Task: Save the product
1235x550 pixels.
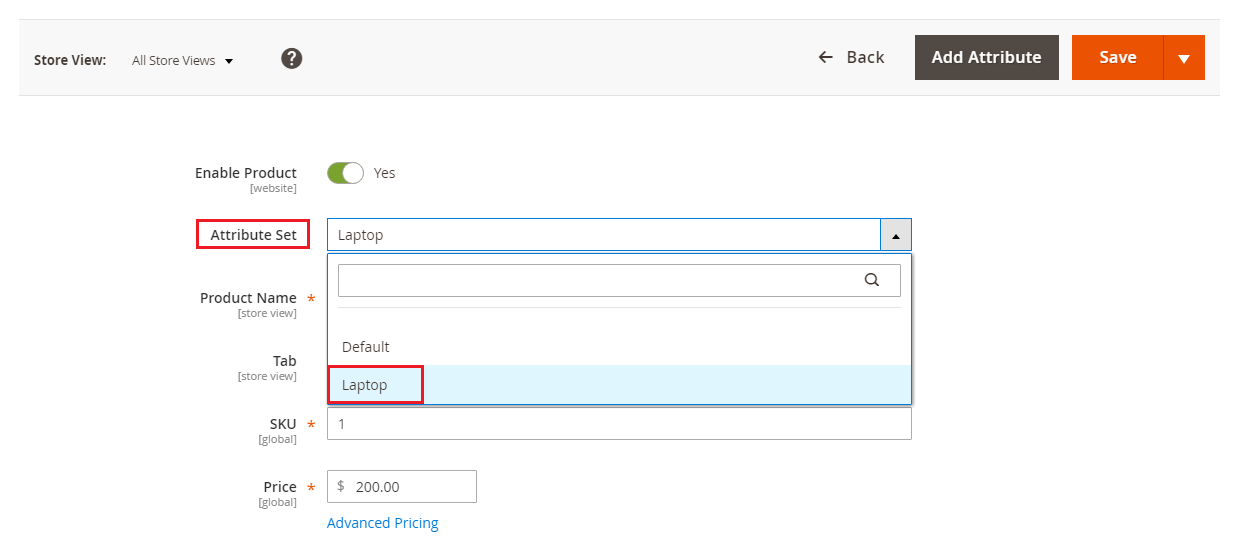Action: pyautogui.click(x=1118, y=58)
